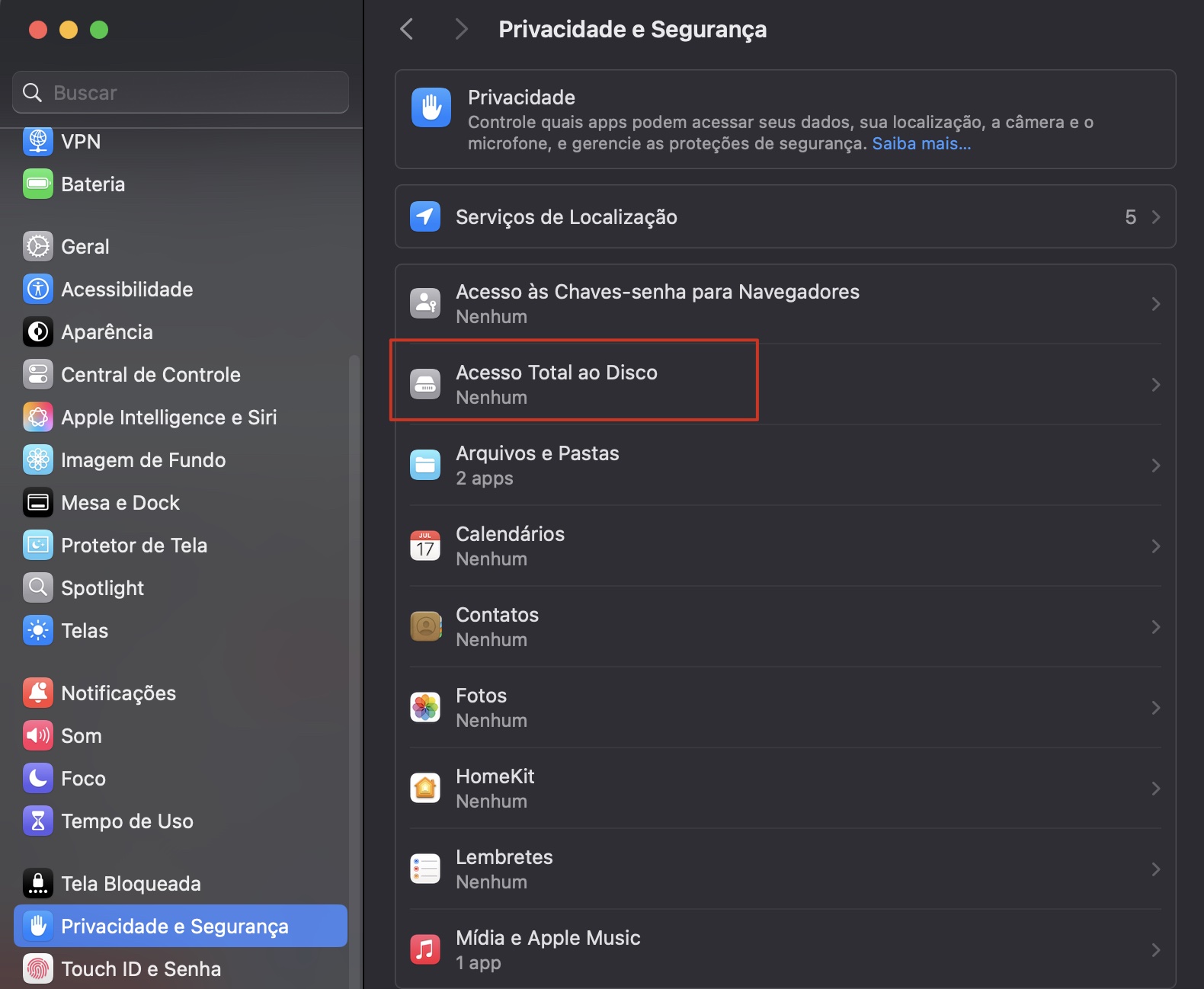
Task: Click the Tela Bloqueada lock icon
Action: pos(38,883)
